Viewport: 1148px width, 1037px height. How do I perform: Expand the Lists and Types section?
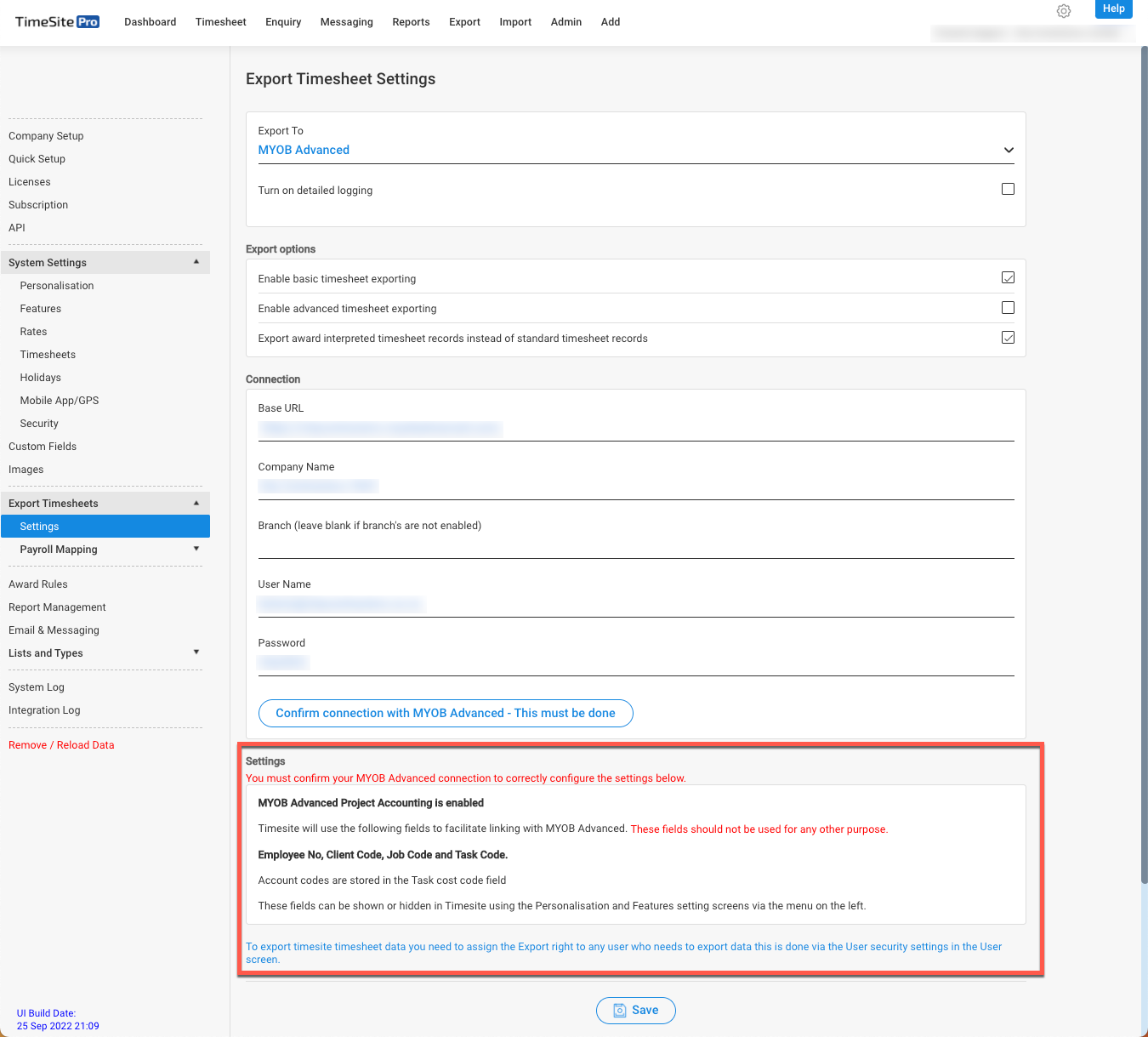click(105, 652)
